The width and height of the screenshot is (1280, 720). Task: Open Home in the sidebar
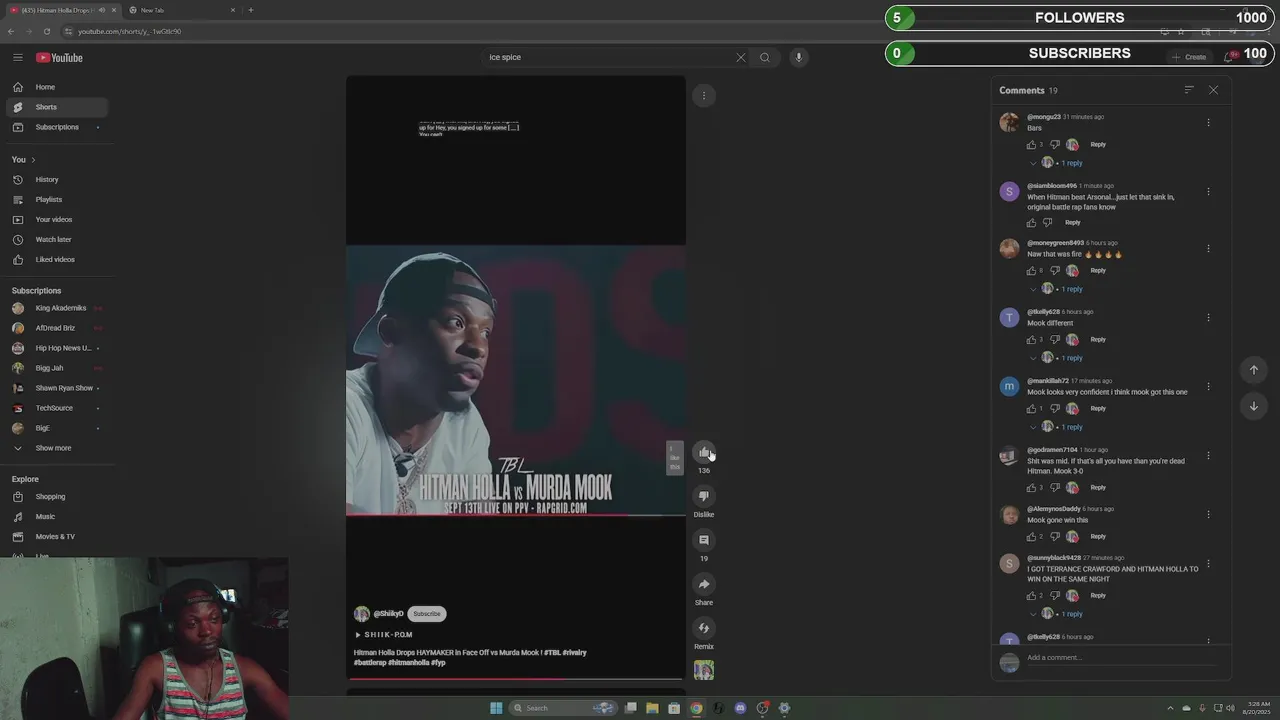(57, 87)
